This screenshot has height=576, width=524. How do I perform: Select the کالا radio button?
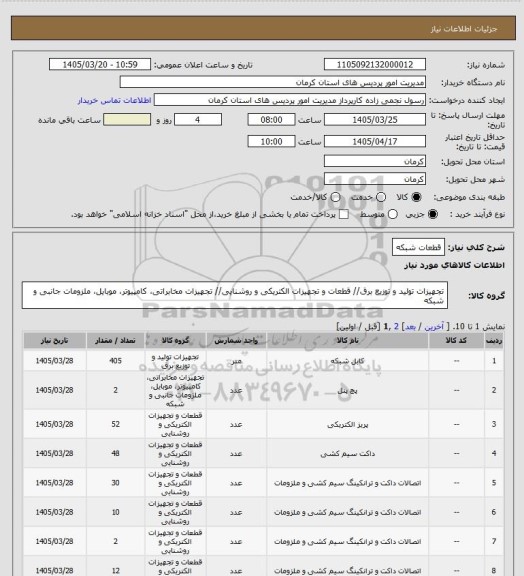[x=416, y=197]
